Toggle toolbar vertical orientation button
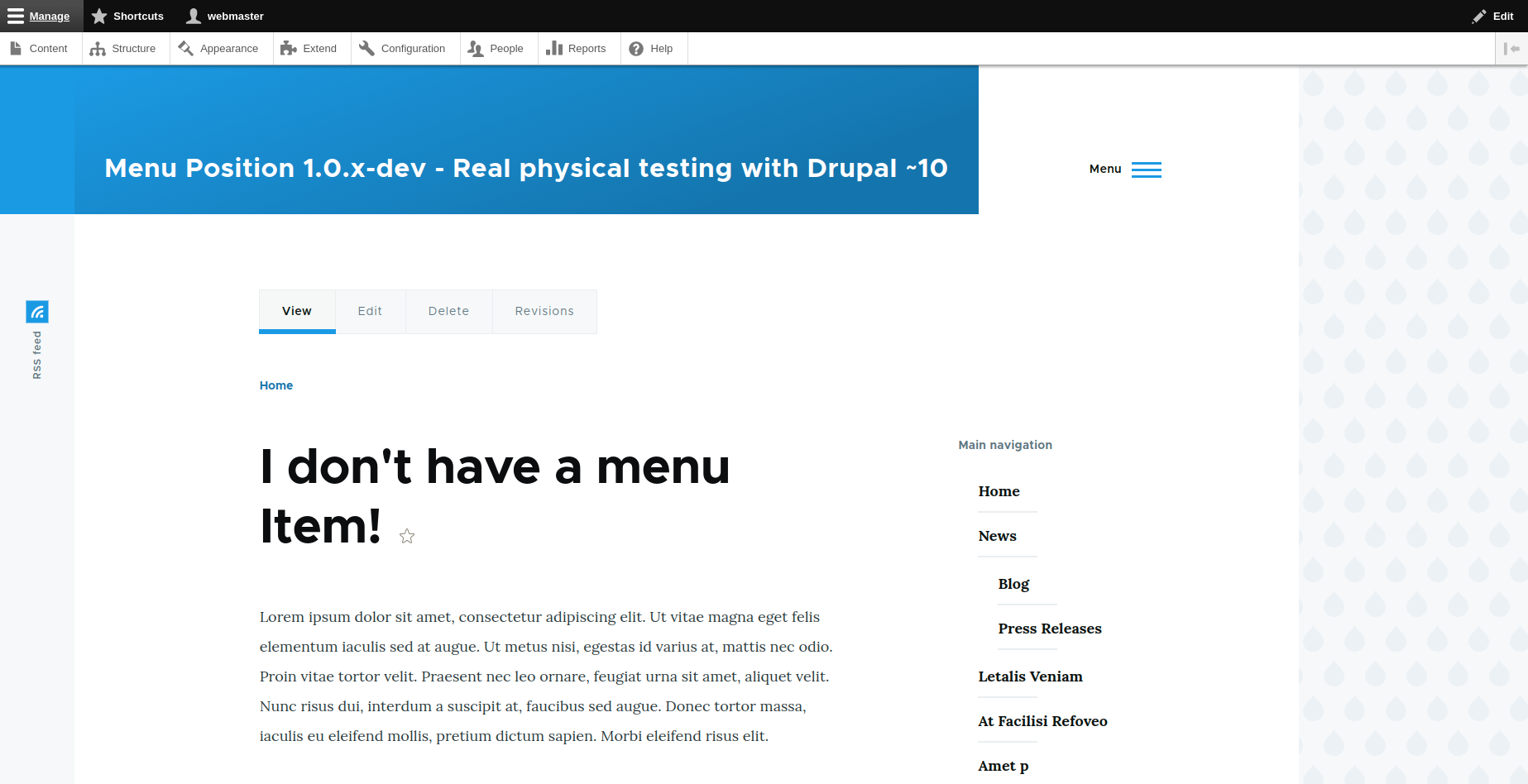1528x784 pixels. pos(1511,48)
